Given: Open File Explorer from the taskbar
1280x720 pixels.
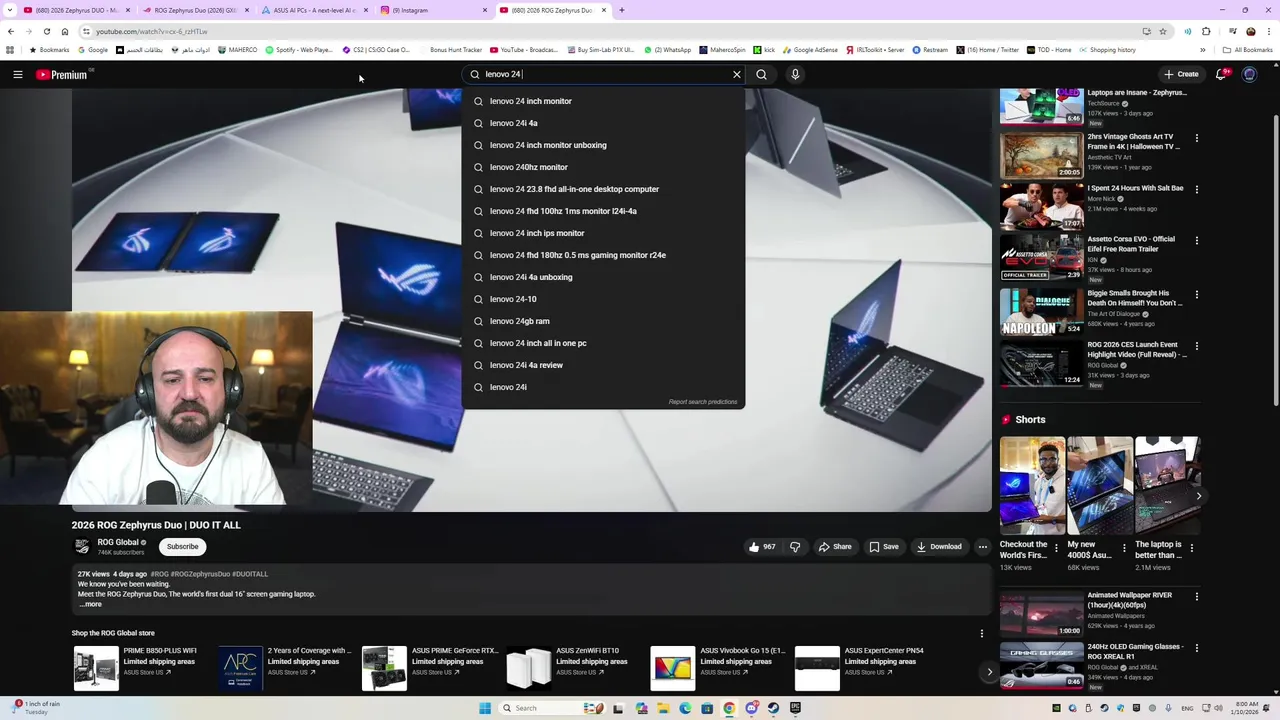Looking at the screenshot, I should [x=662, y=708].
